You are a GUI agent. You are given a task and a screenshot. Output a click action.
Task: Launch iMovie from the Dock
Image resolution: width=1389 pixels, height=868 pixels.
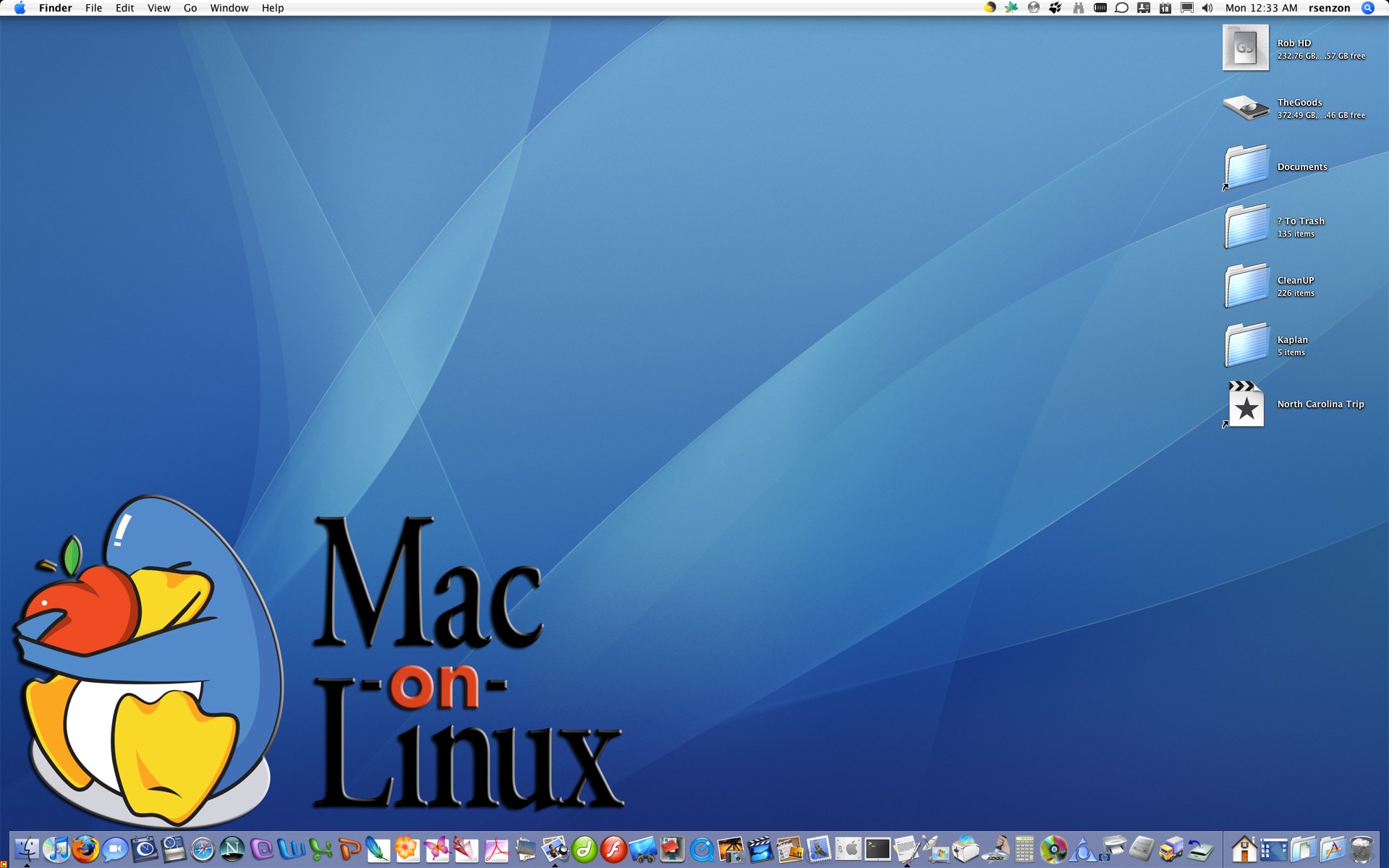tap(760, 849)
